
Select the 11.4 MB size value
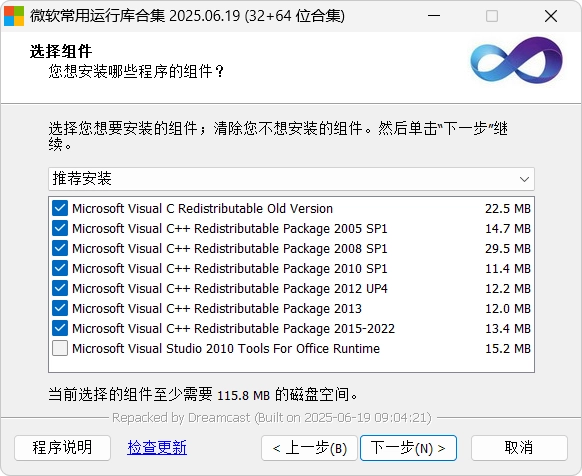(x=508, y=269)
